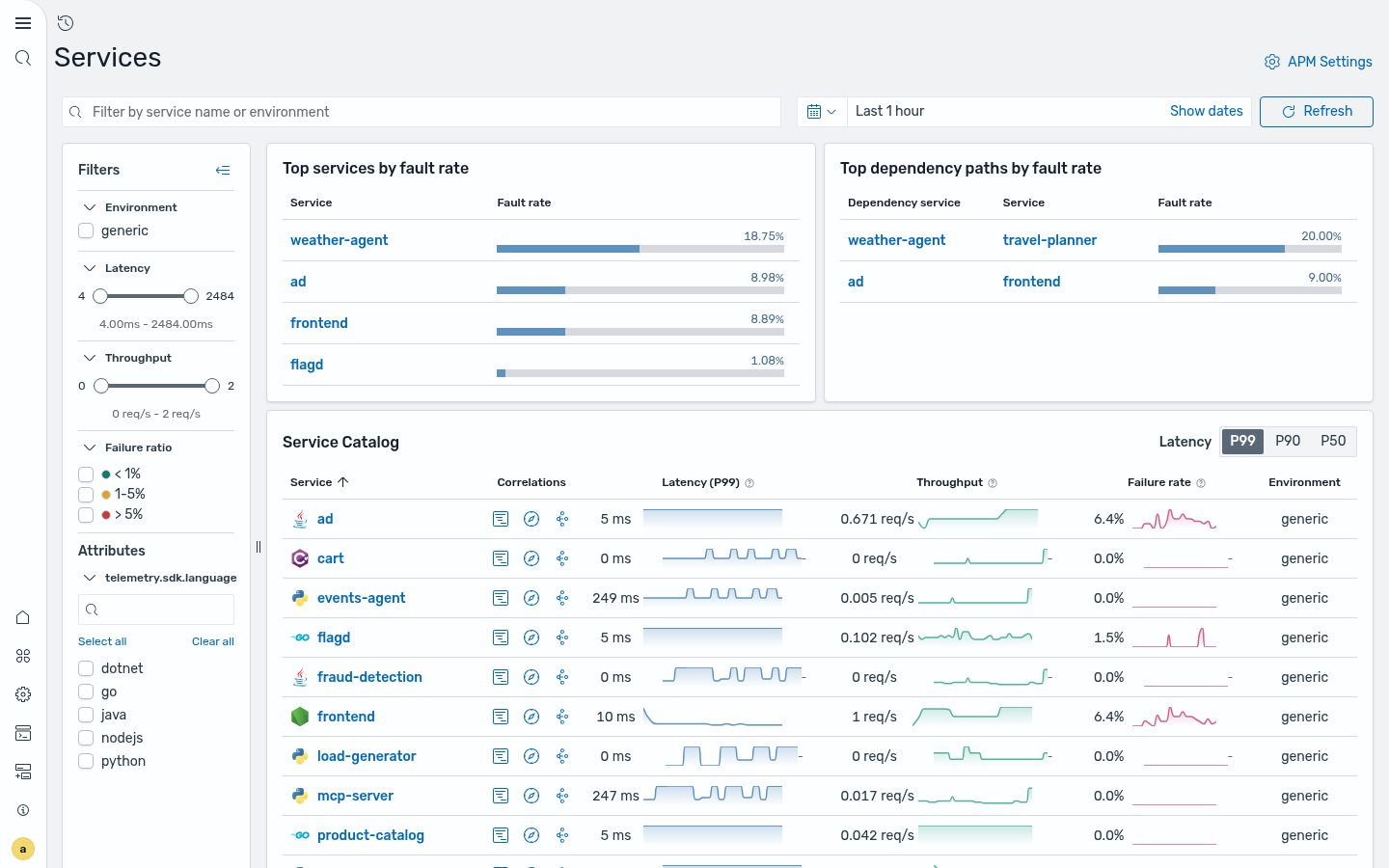Check the python language checkbox
The height and width of the screenshot is (868, 1389).
86,761
